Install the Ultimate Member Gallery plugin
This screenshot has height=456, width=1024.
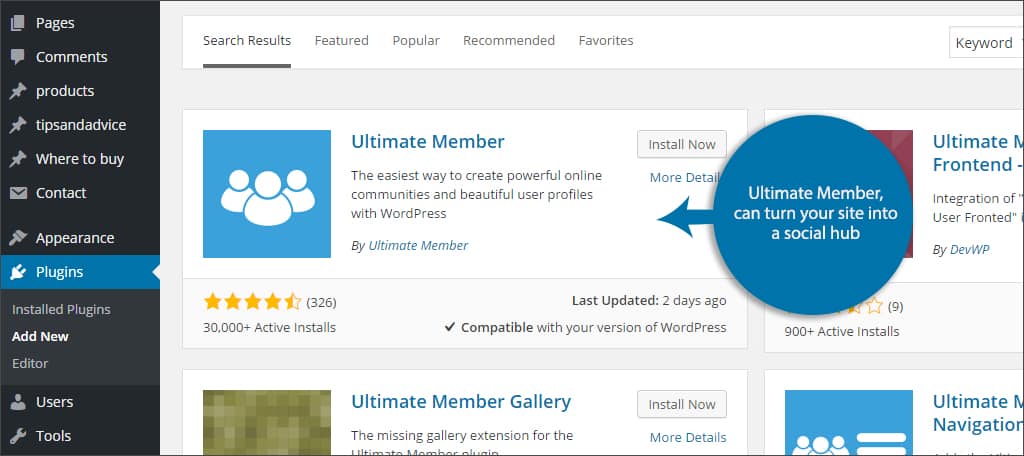click(682, 404)
